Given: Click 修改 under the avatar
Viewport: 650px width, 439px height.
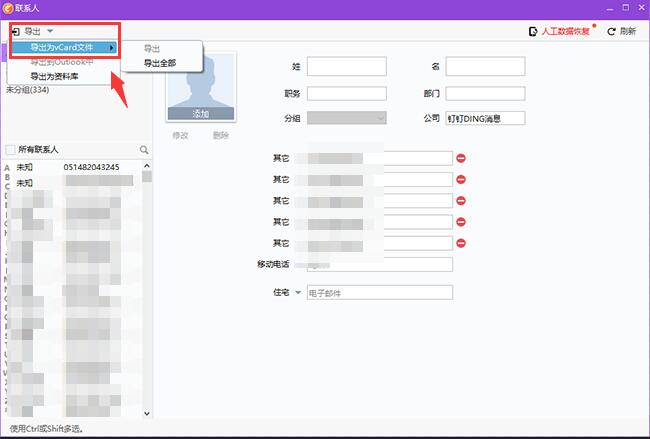Looking at the screenshot, I should point(180,135).
